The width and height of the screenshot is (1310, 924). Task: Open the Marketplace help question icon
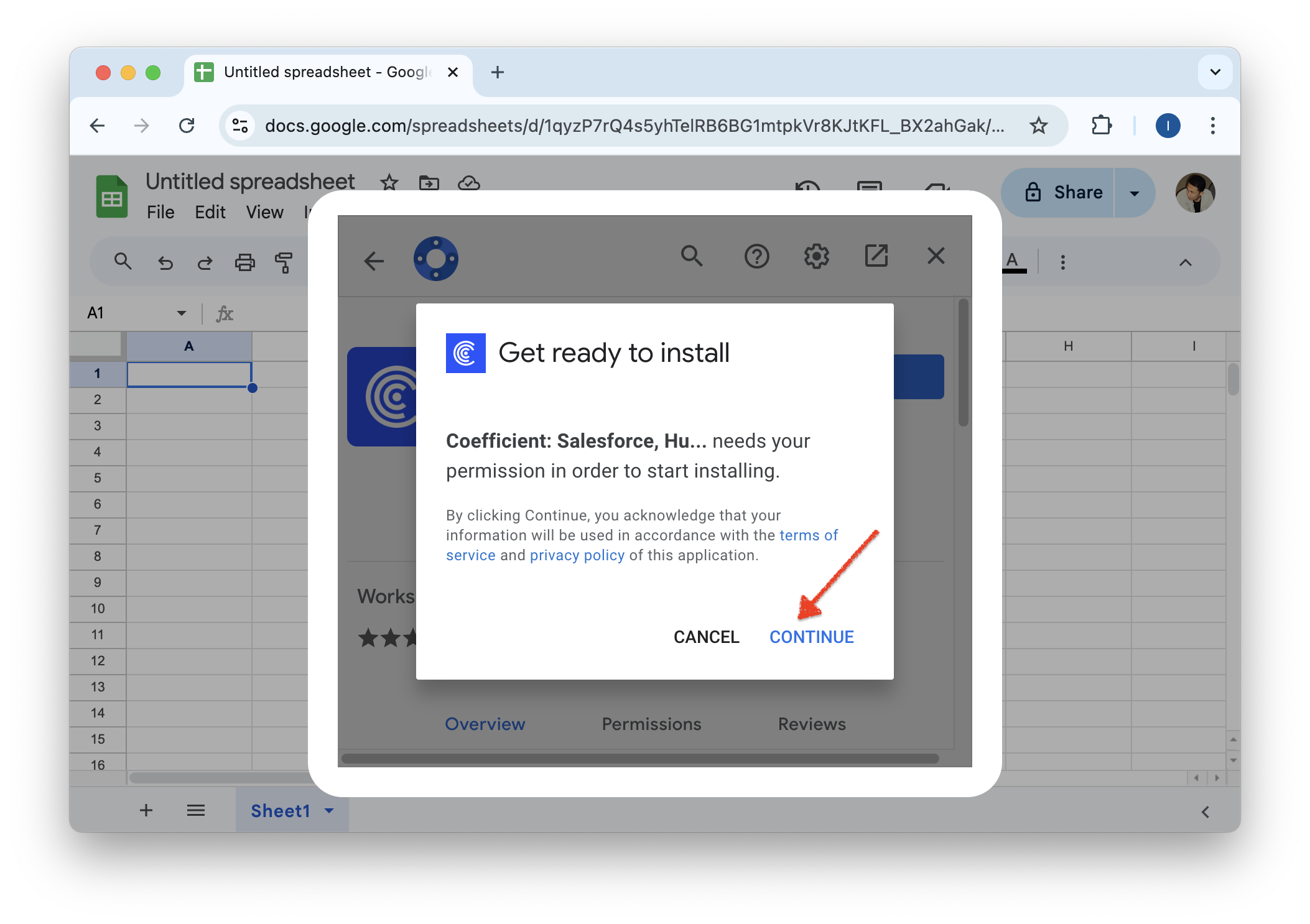click(756, 256)
